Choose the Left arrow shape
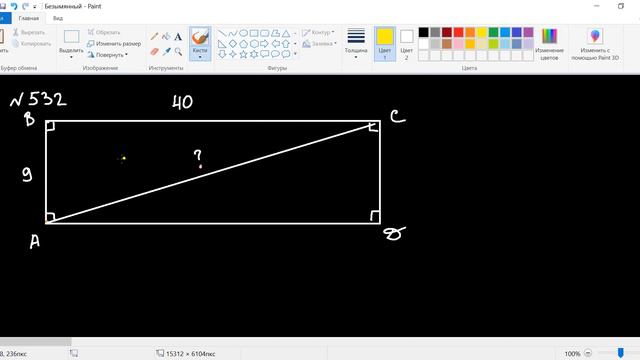This screenshot has height=360, width=640. click(x=276, y=44)
